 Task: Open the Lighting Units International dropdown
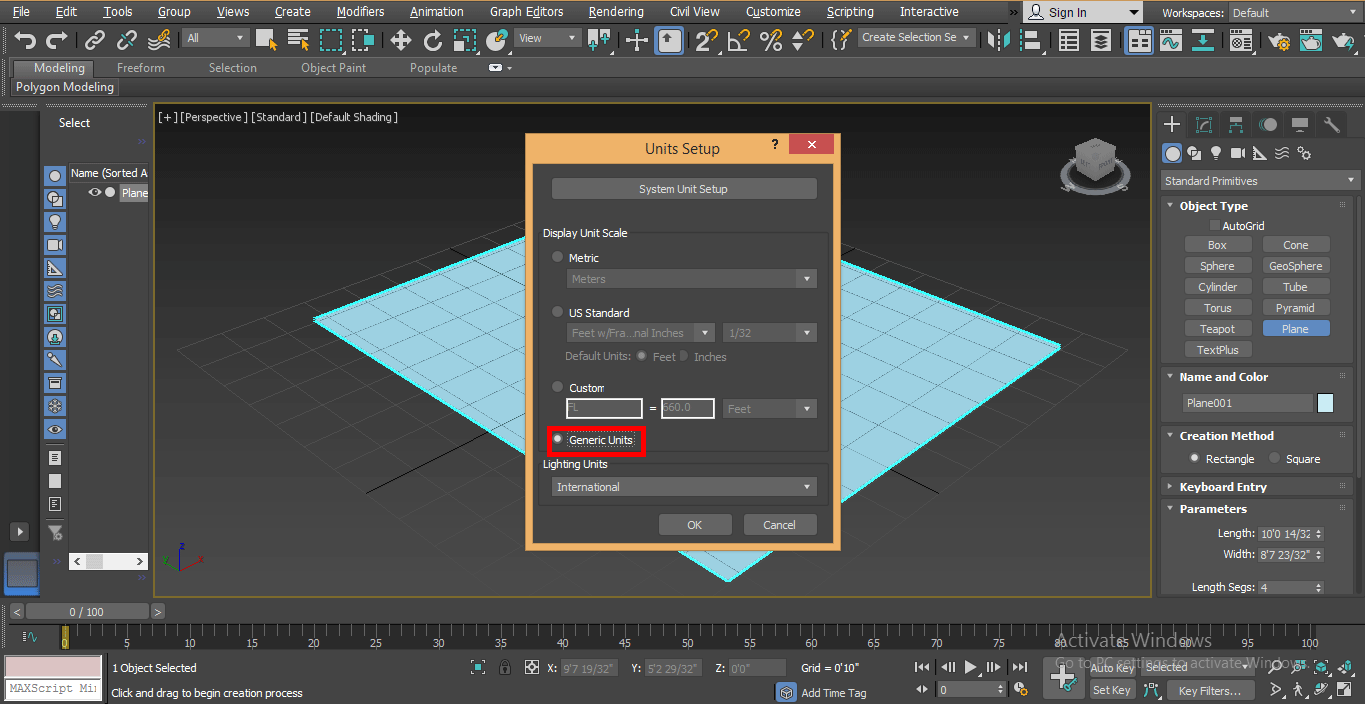pos(684,487)
